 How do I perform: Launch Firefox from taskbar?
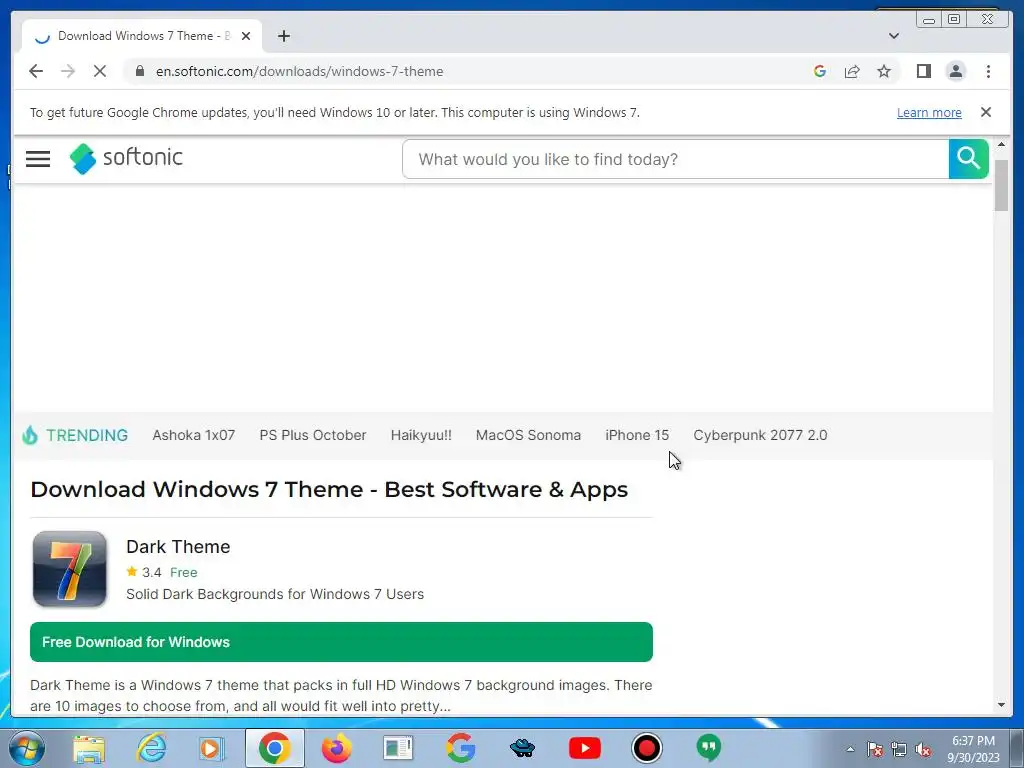336,748
